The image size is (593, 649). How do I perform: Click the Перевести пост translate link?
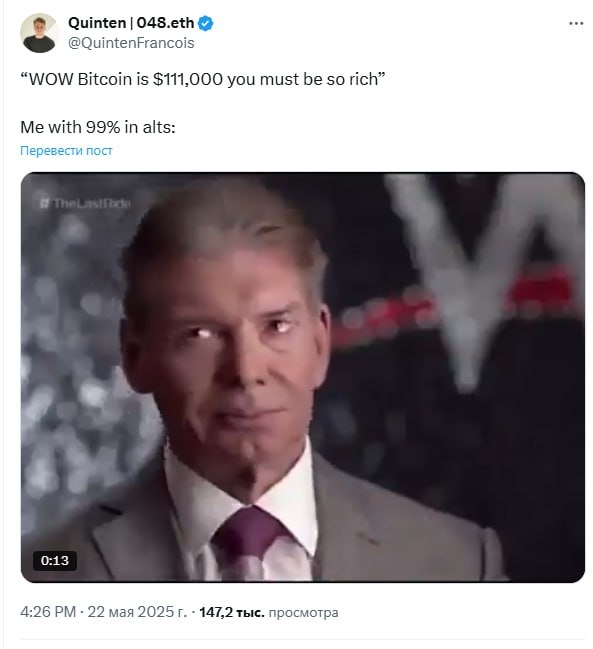66,151
